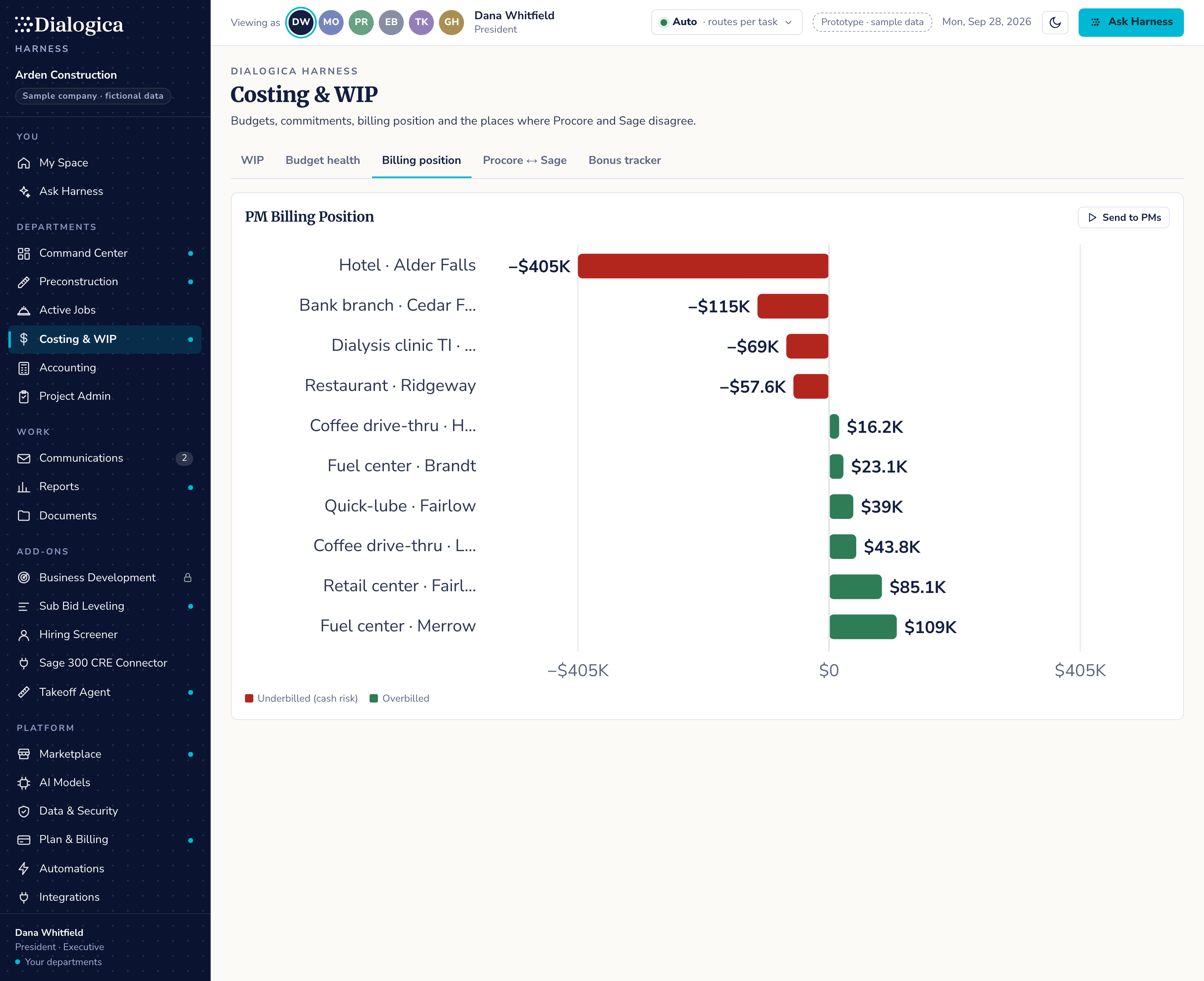Click the Integrations plug icon
The height and width of the screenshot is (981, 1204).
pos(24,897)
